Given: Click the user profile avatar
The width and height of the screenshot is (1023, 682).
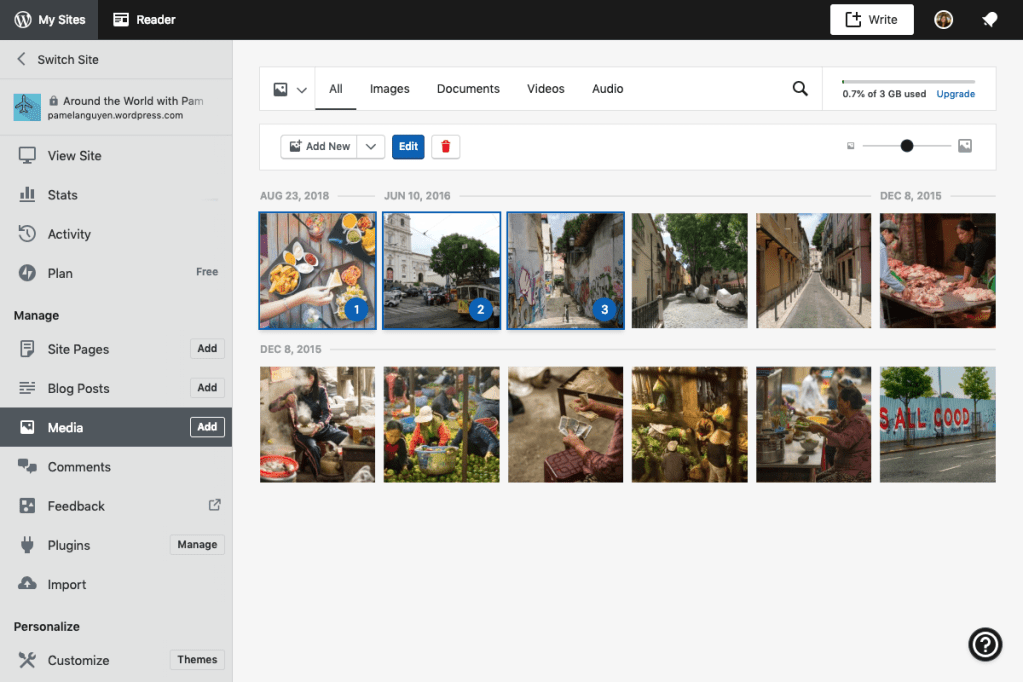Looking at the screenshot, I should coord(943,20).
